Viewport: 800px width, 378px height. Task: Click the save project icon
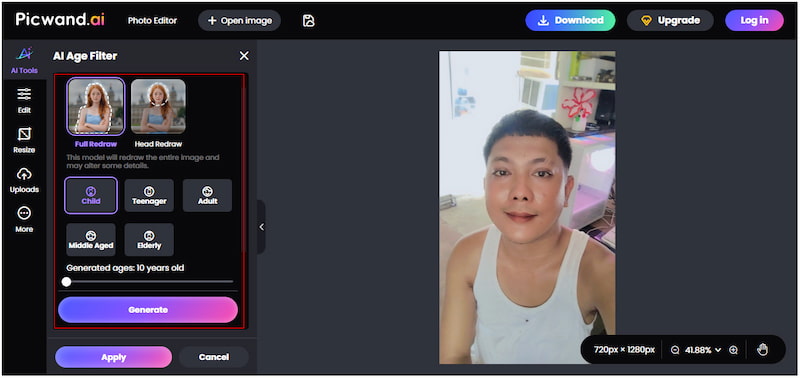tap(308, 20)
